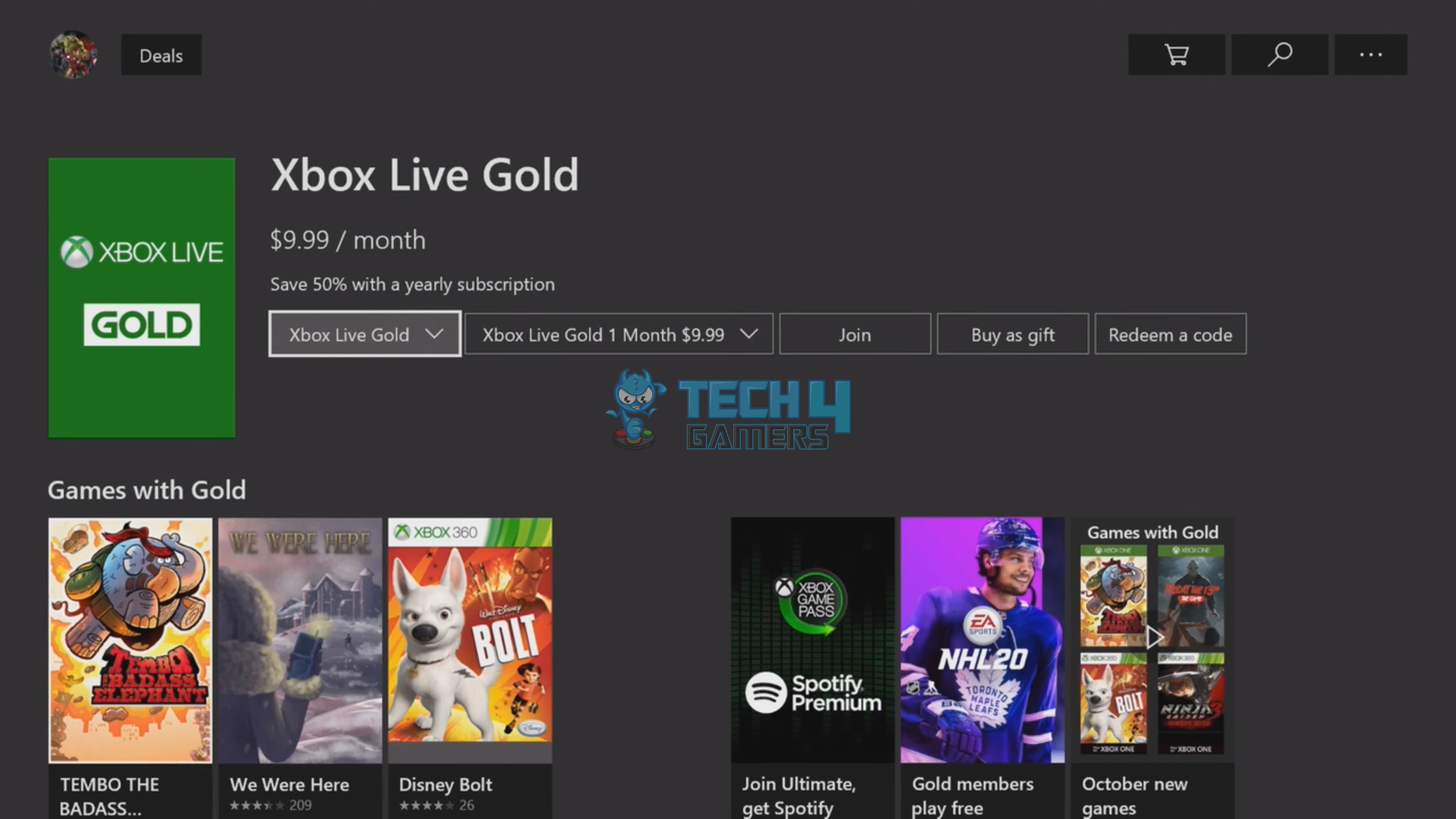
Task: Open the 1 Month $9.99 plan dropdown
Action: 619,334
